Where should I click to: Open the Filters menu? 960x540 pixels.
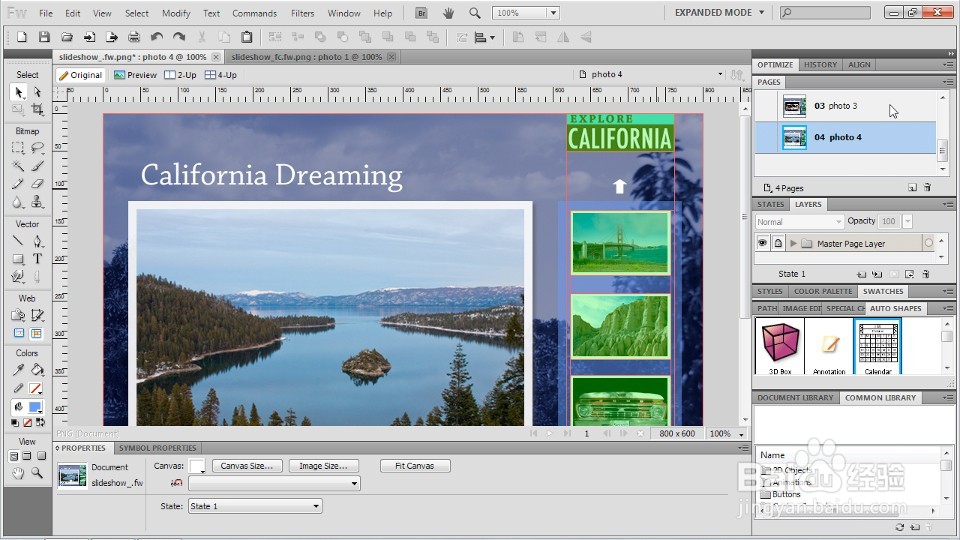[x=302, y=13]
